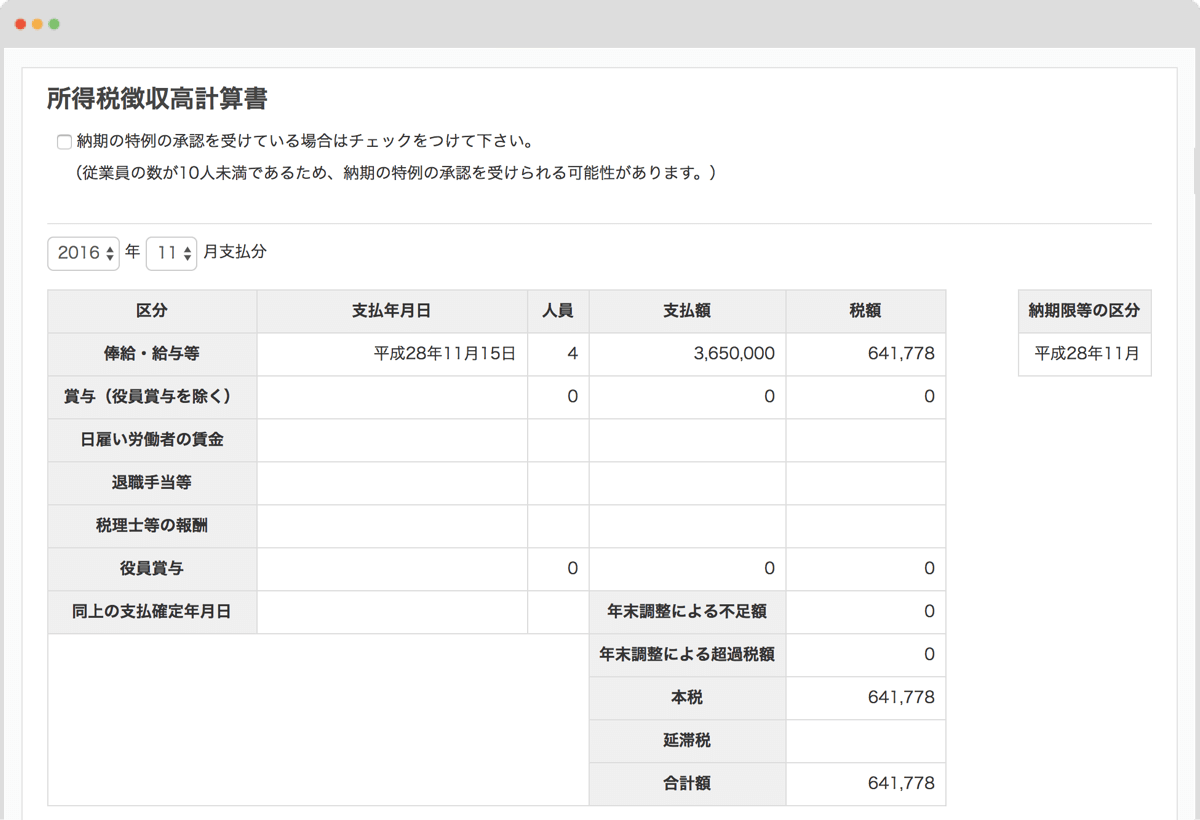Click the 人員 value 4 in salary row
The height and width of the screenshot is (820, 1200).
pyautogui.click(x=558, y=354)
